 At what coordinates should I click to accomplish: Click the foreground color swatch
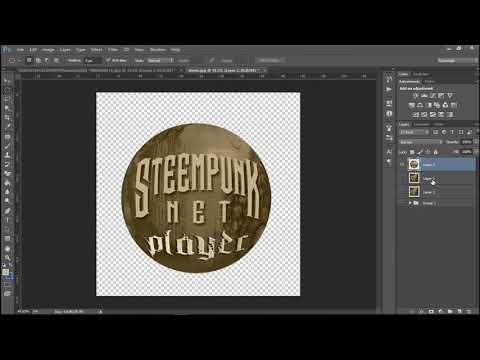[5, 272]
